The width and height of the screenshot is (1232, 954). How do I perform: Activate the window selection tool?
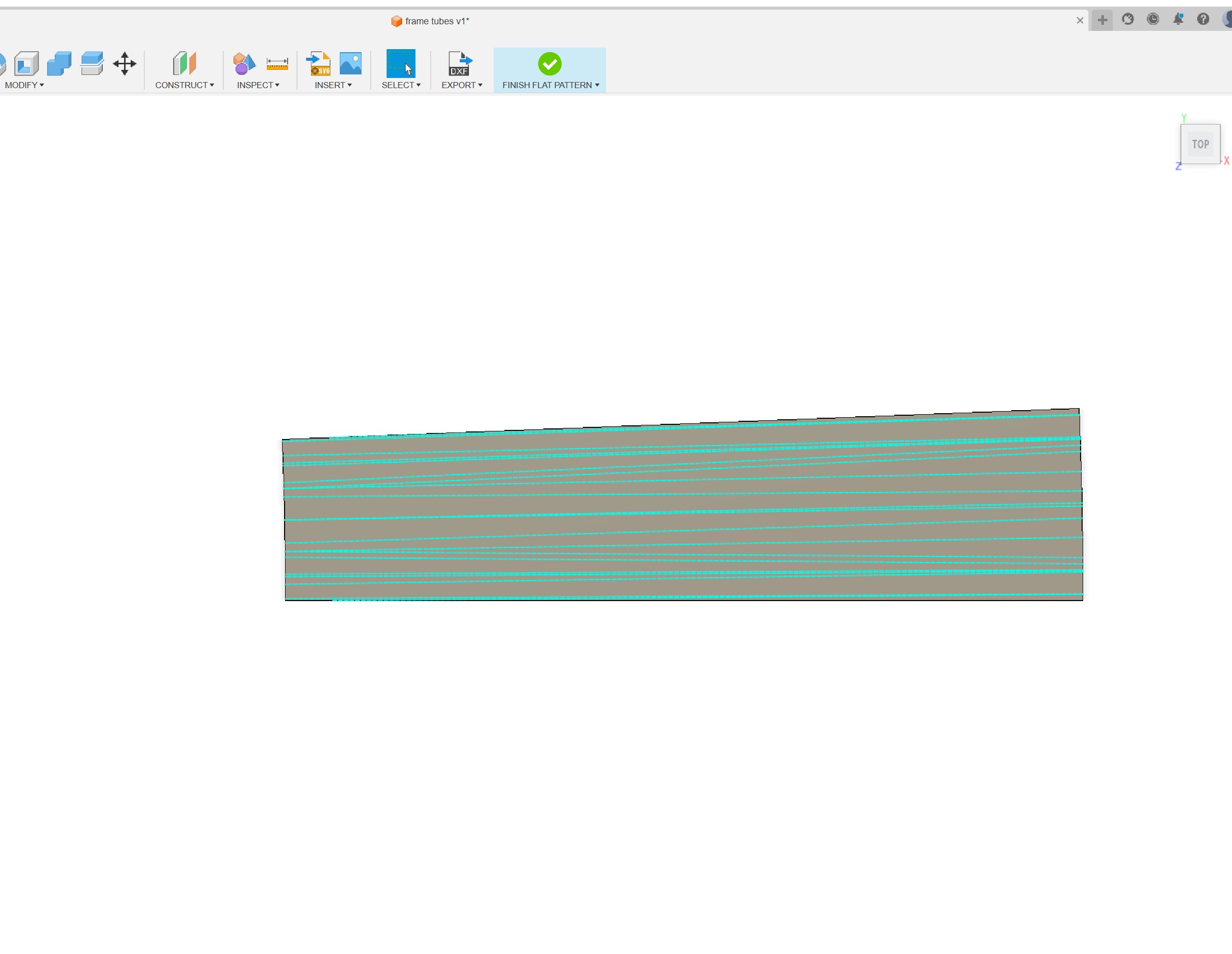click(401, 64)
